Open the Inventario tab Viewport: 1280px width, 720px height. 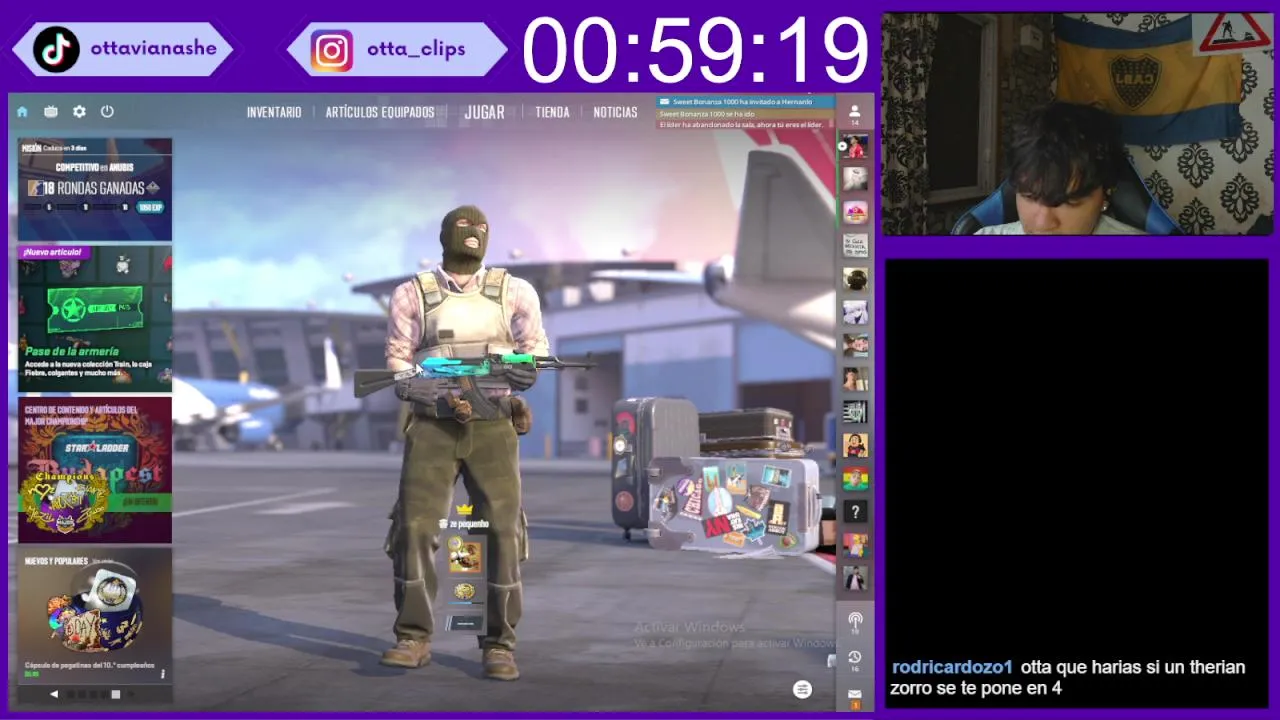point(274,112)
